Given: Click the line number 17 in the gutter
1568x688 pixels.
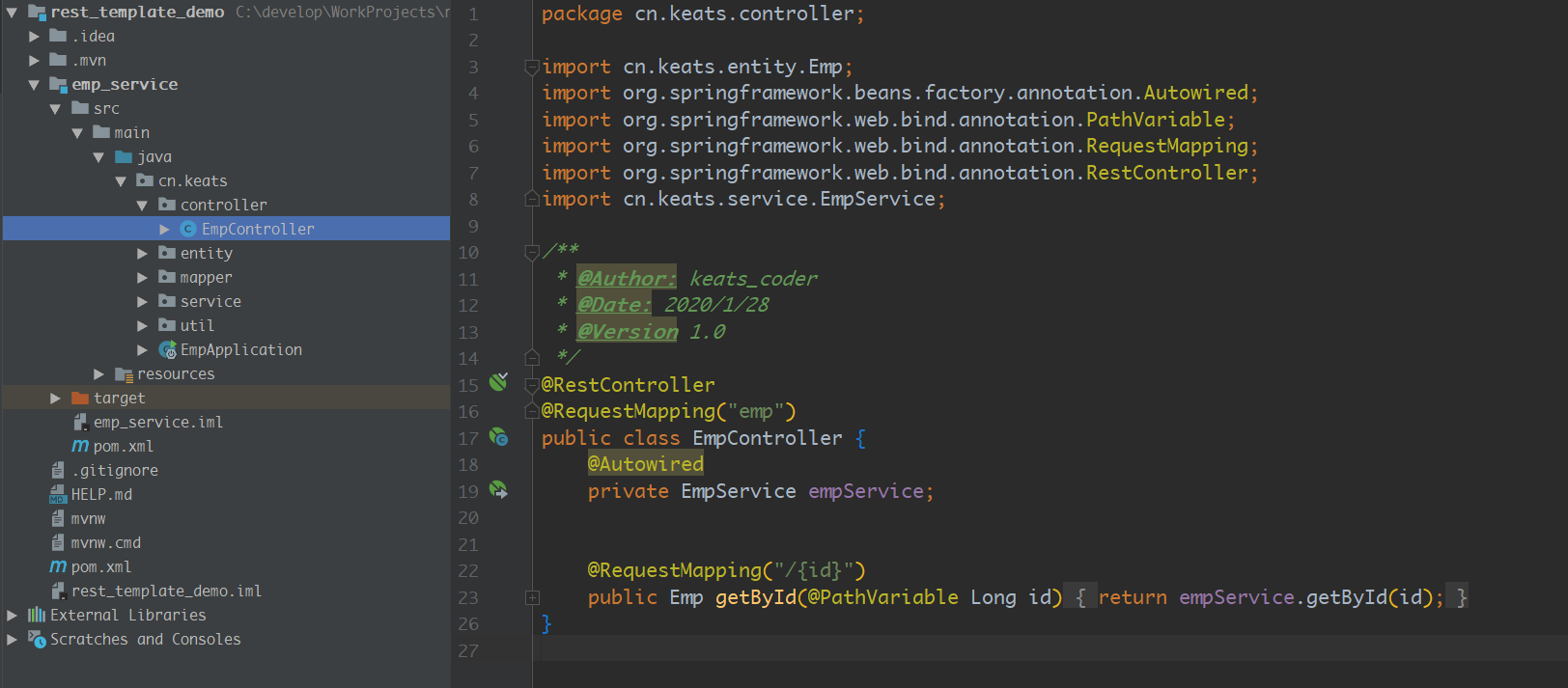Looking at the screenshot, I should (468, 438).
